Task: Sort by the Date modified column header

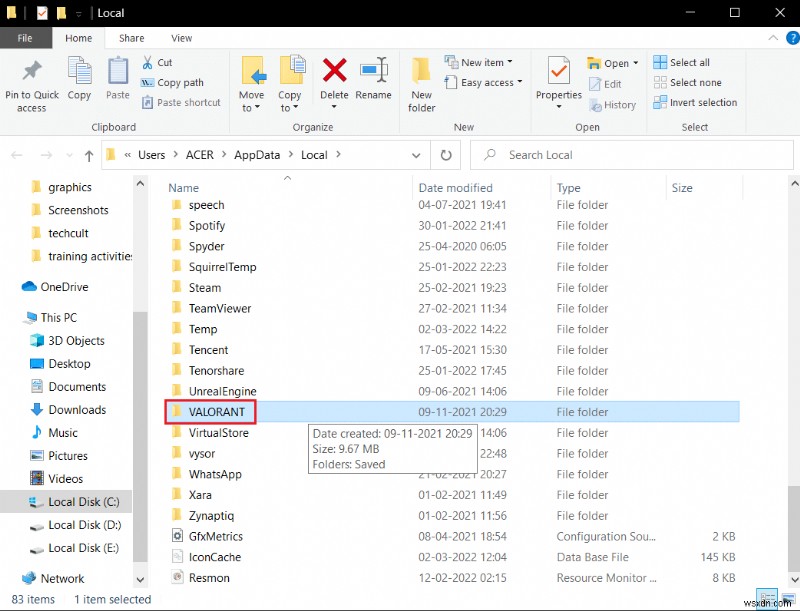Action: 456,188
